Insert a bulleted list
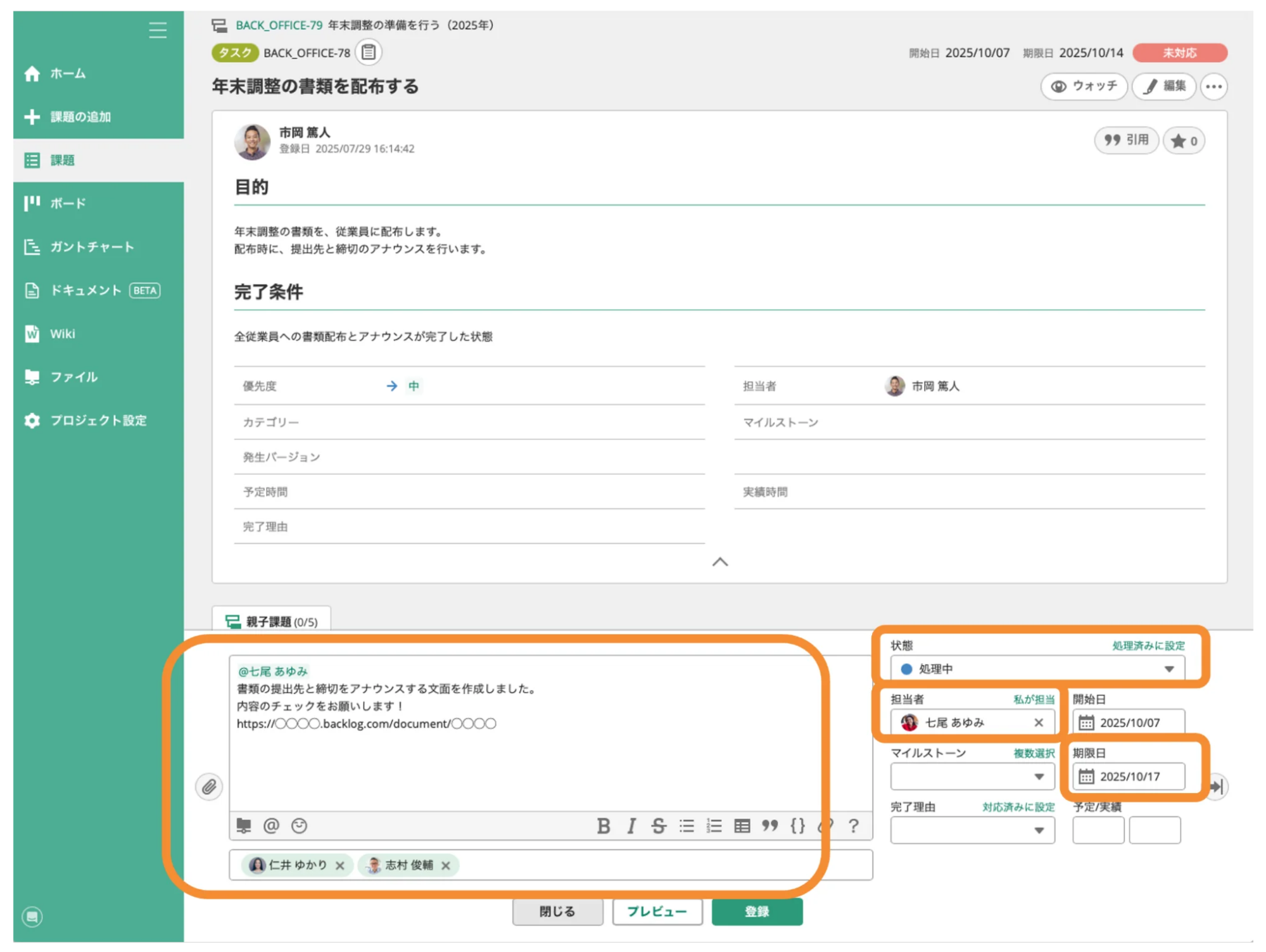Screen dimensions: 1266x952 pyautogui.click(x=687, y=826)
